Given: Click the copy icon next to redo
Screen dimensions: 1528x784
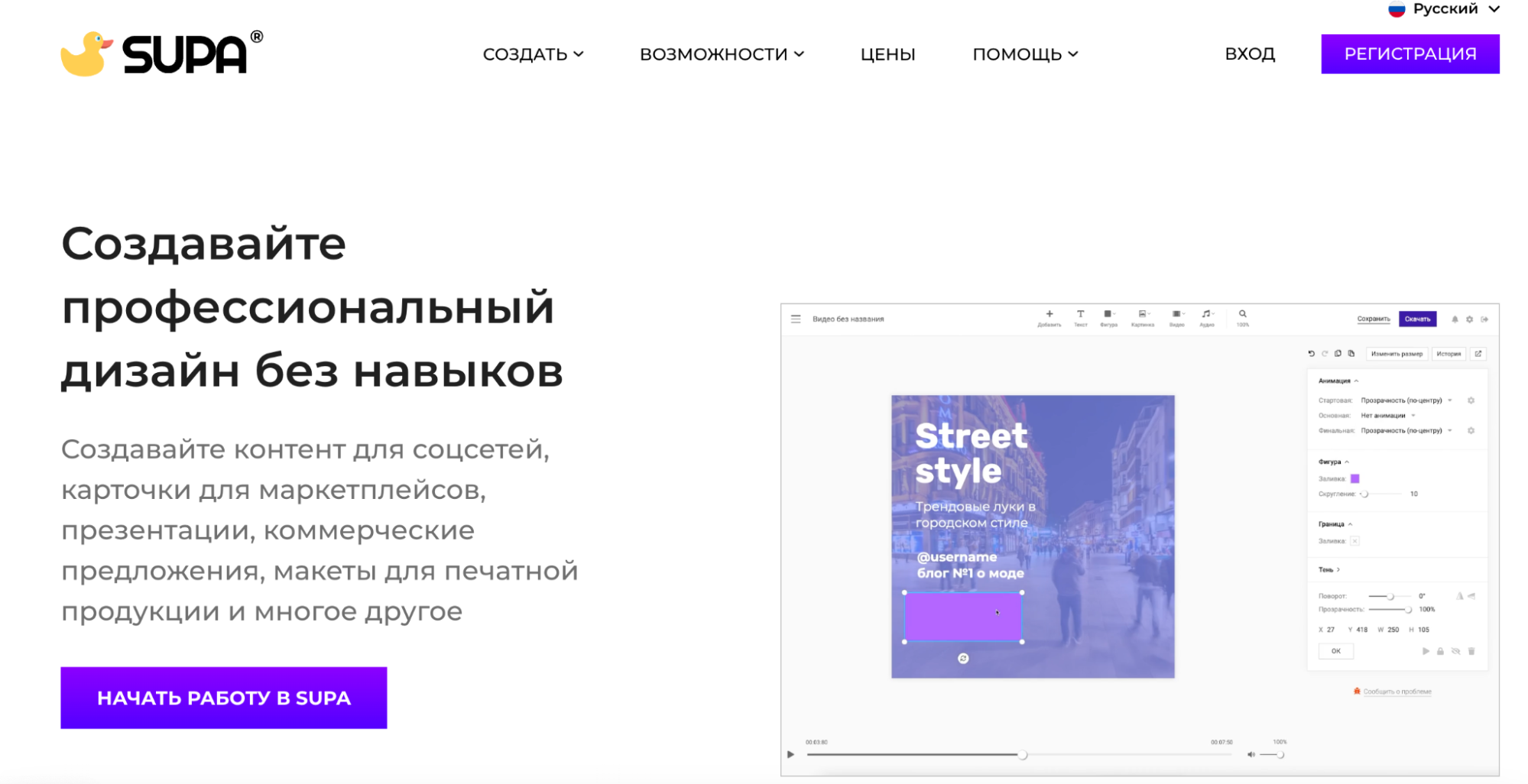Looking at the screenshot, I should coord(1338,354).
